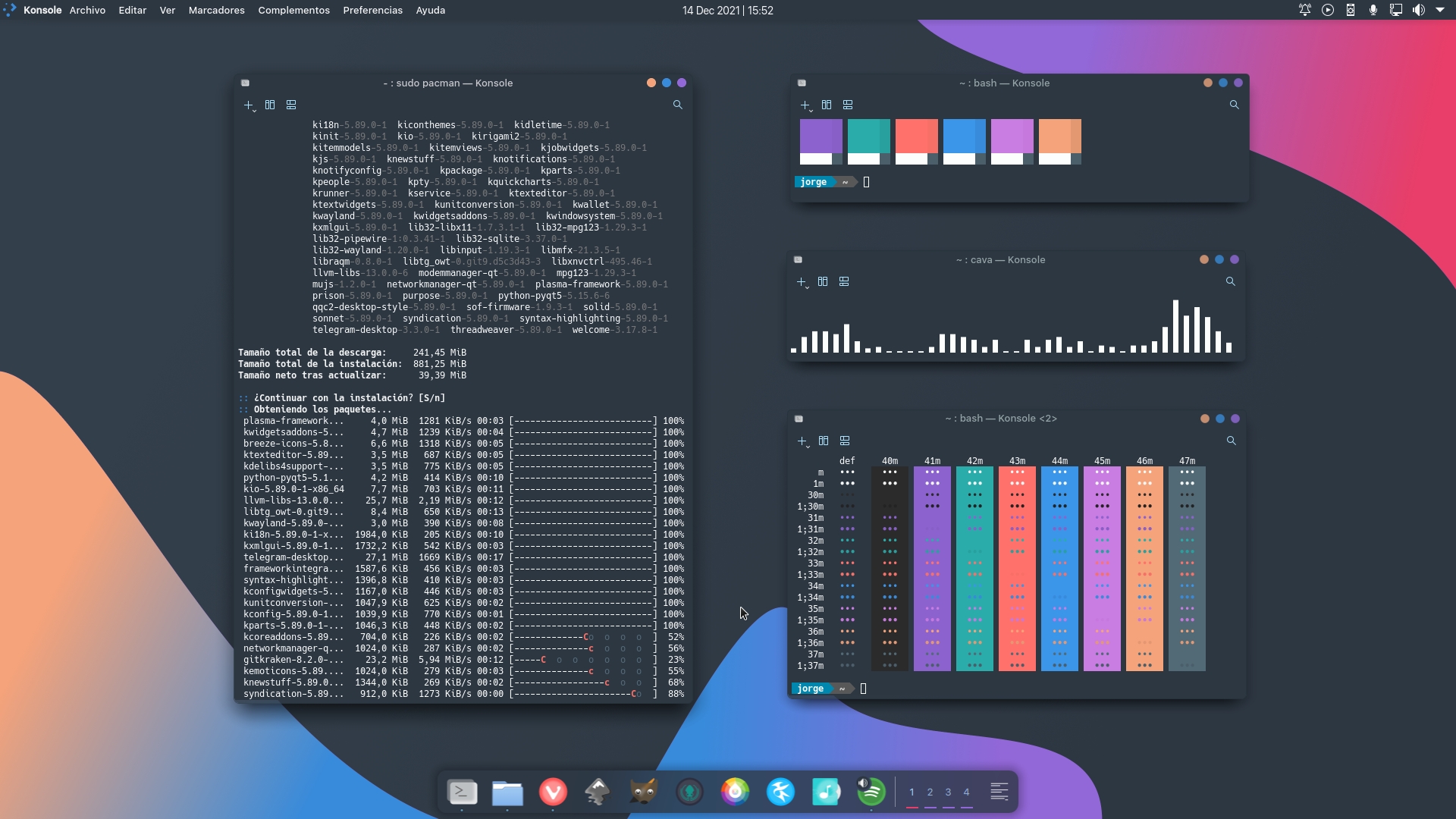The width and height of the screenshot is (1456, 819).
Task: Split view top/bottom in cava Konsole window
Action: [844, 281]
